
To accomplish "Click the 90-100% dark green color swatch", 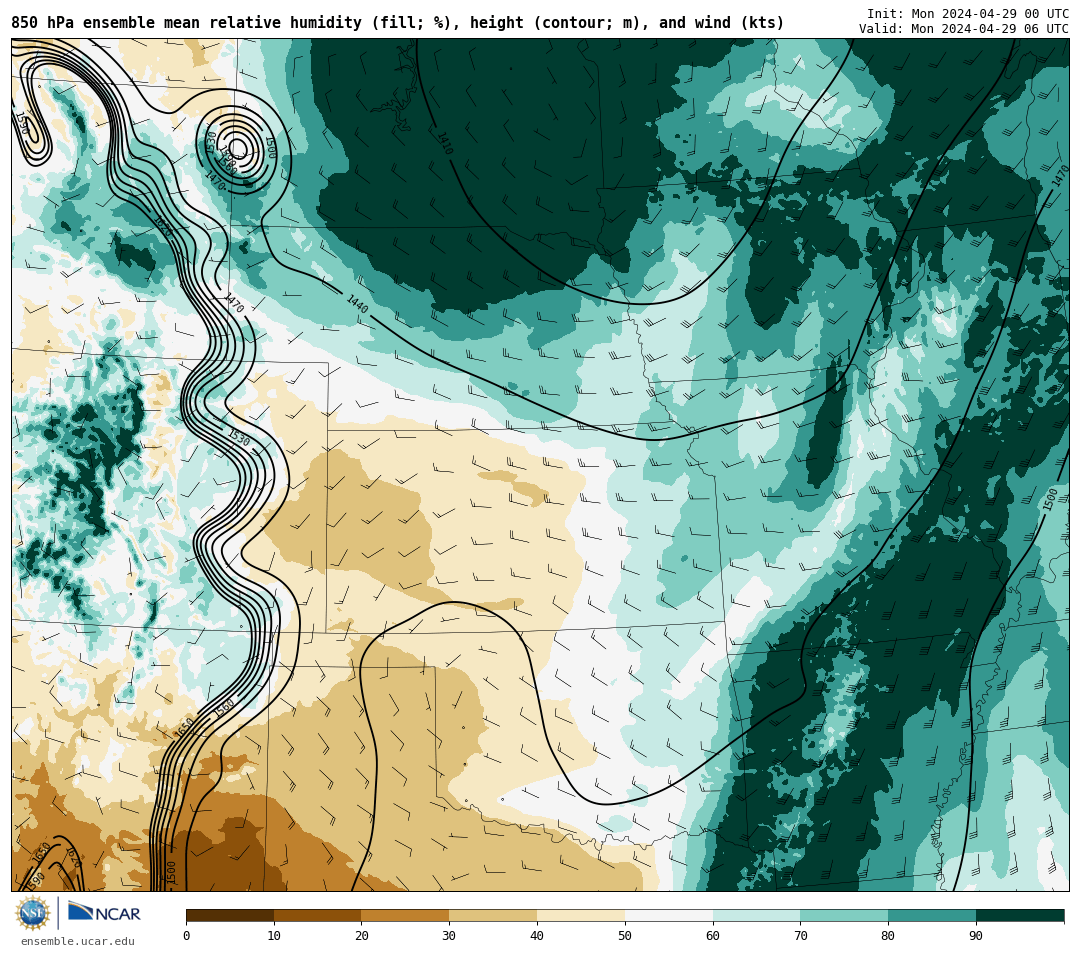I will click(1020, 915).
